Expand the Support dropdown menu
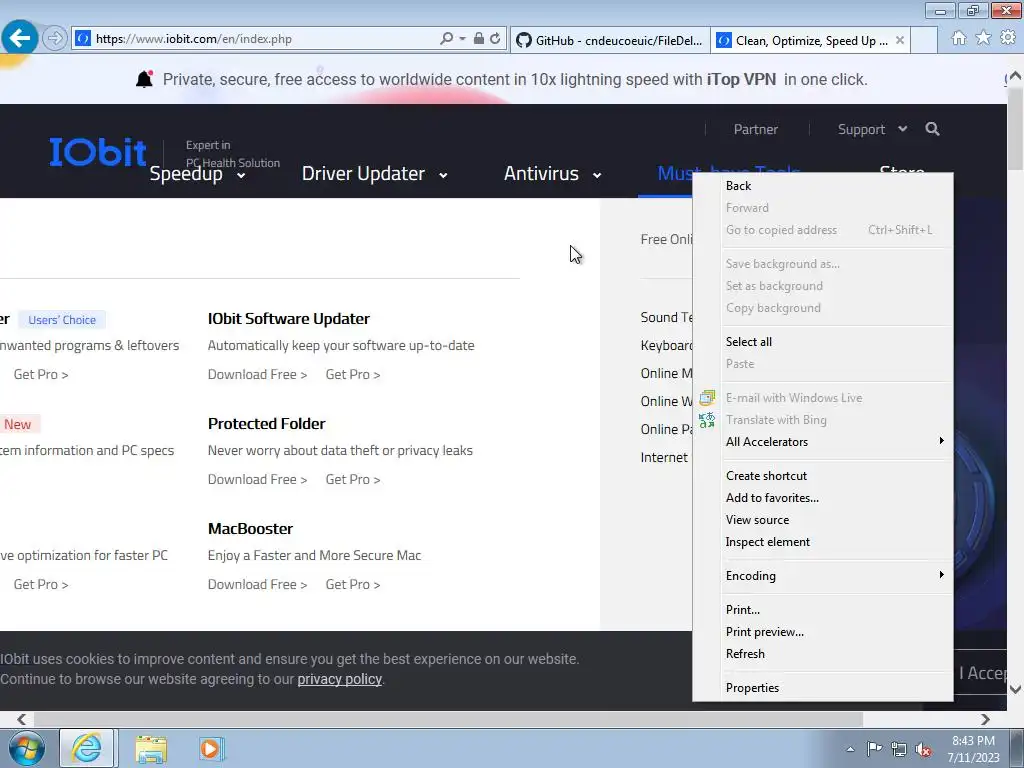Screen dimensions: 1024x768 872,129
